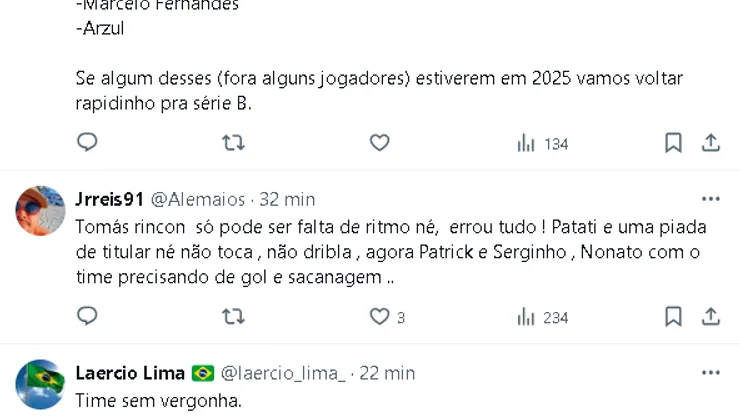Open the 32 min timestamp link

coord(286,199)
